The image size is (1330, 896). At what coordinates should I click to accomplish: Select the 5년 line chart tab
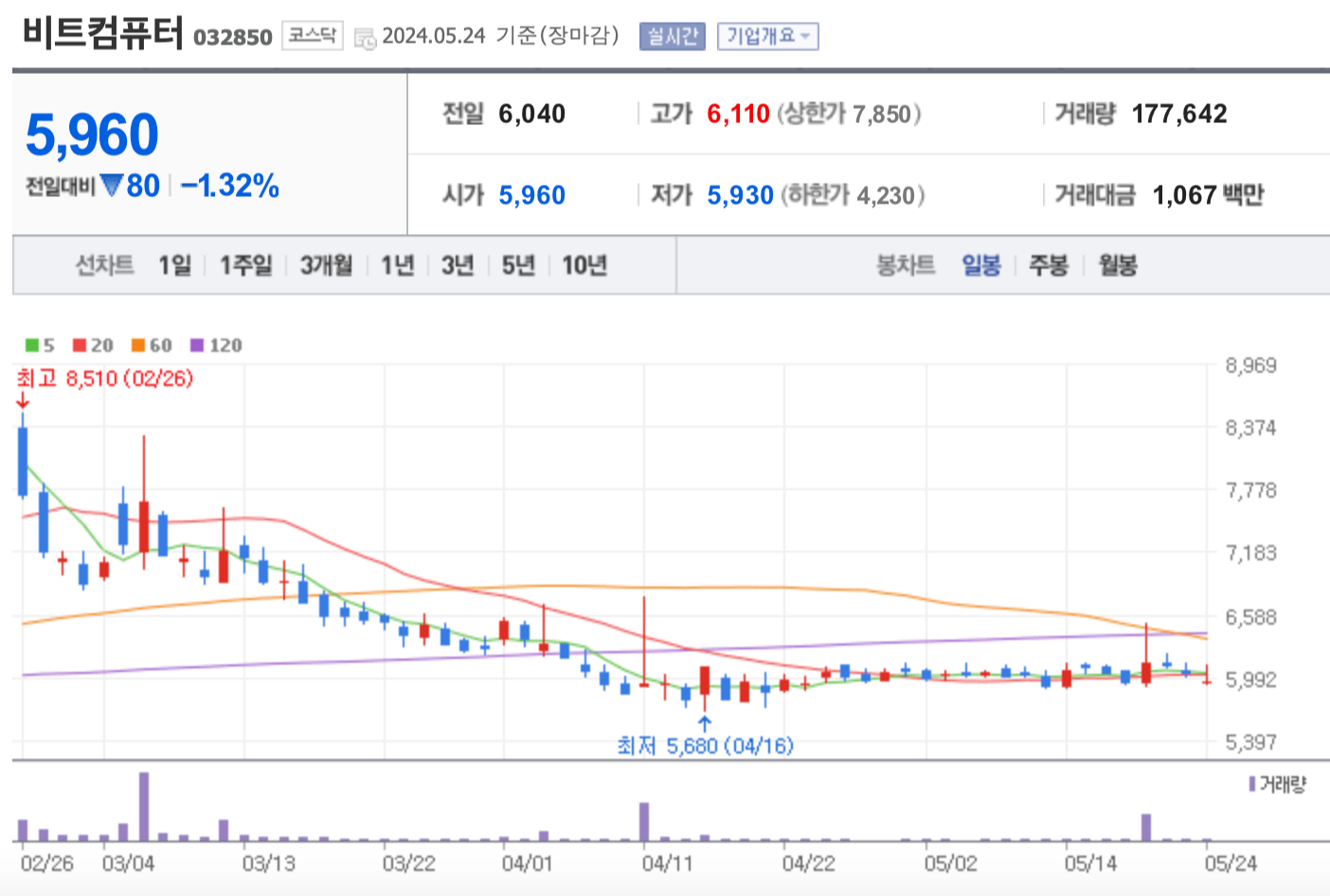click(518, 265)
